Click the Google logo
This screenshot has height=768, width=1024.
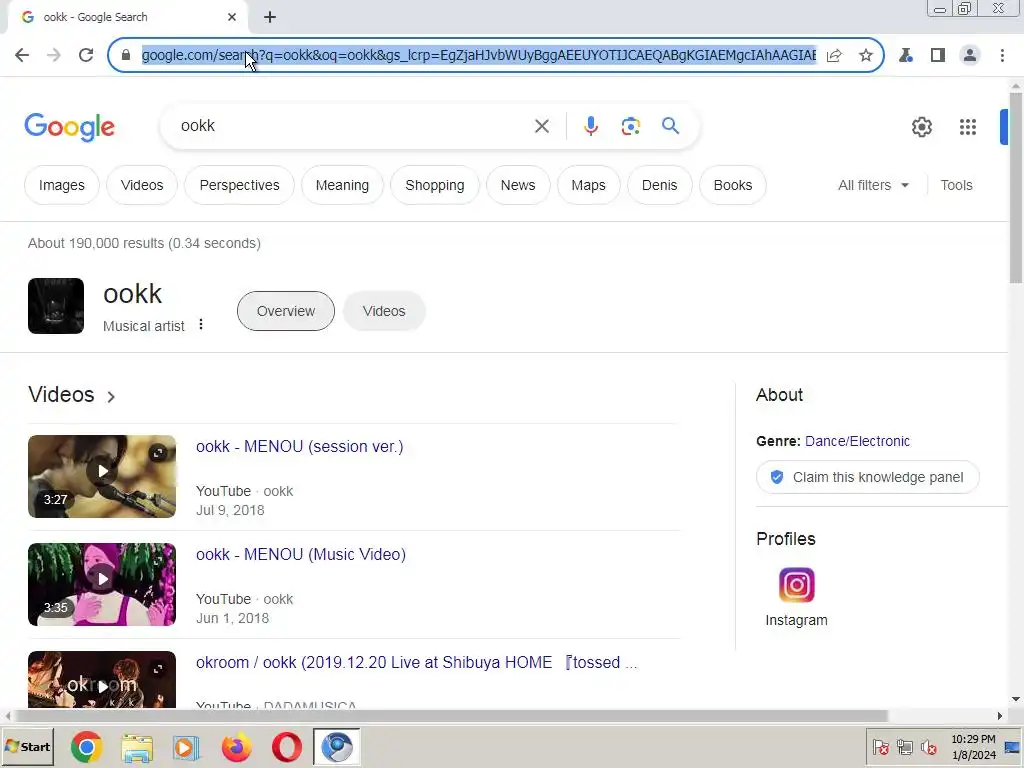(x=69, y=127)
